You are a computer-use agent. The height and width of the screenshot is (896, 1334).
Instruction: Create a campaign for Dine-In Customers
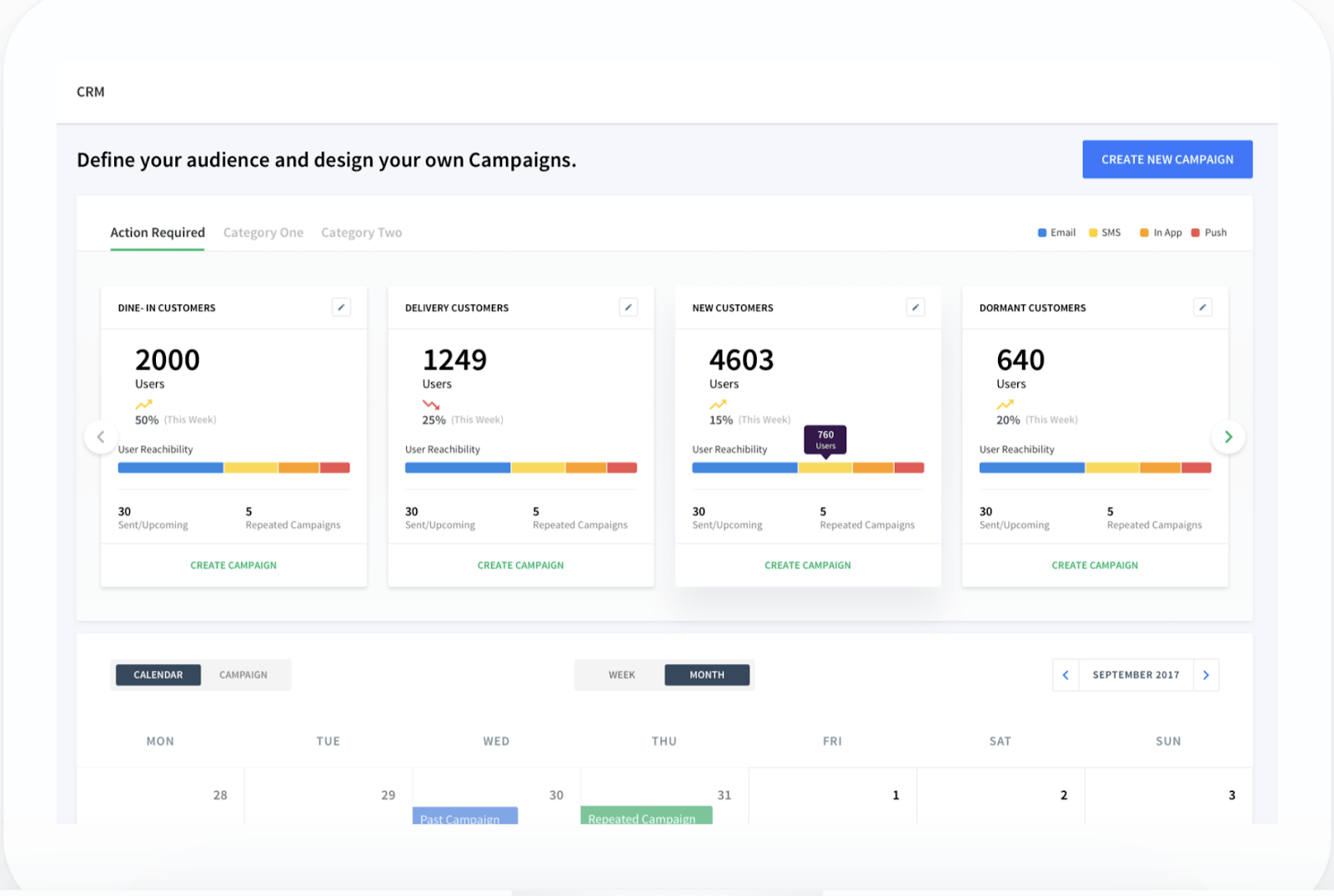pyautogui.click(x=233, y=565)
